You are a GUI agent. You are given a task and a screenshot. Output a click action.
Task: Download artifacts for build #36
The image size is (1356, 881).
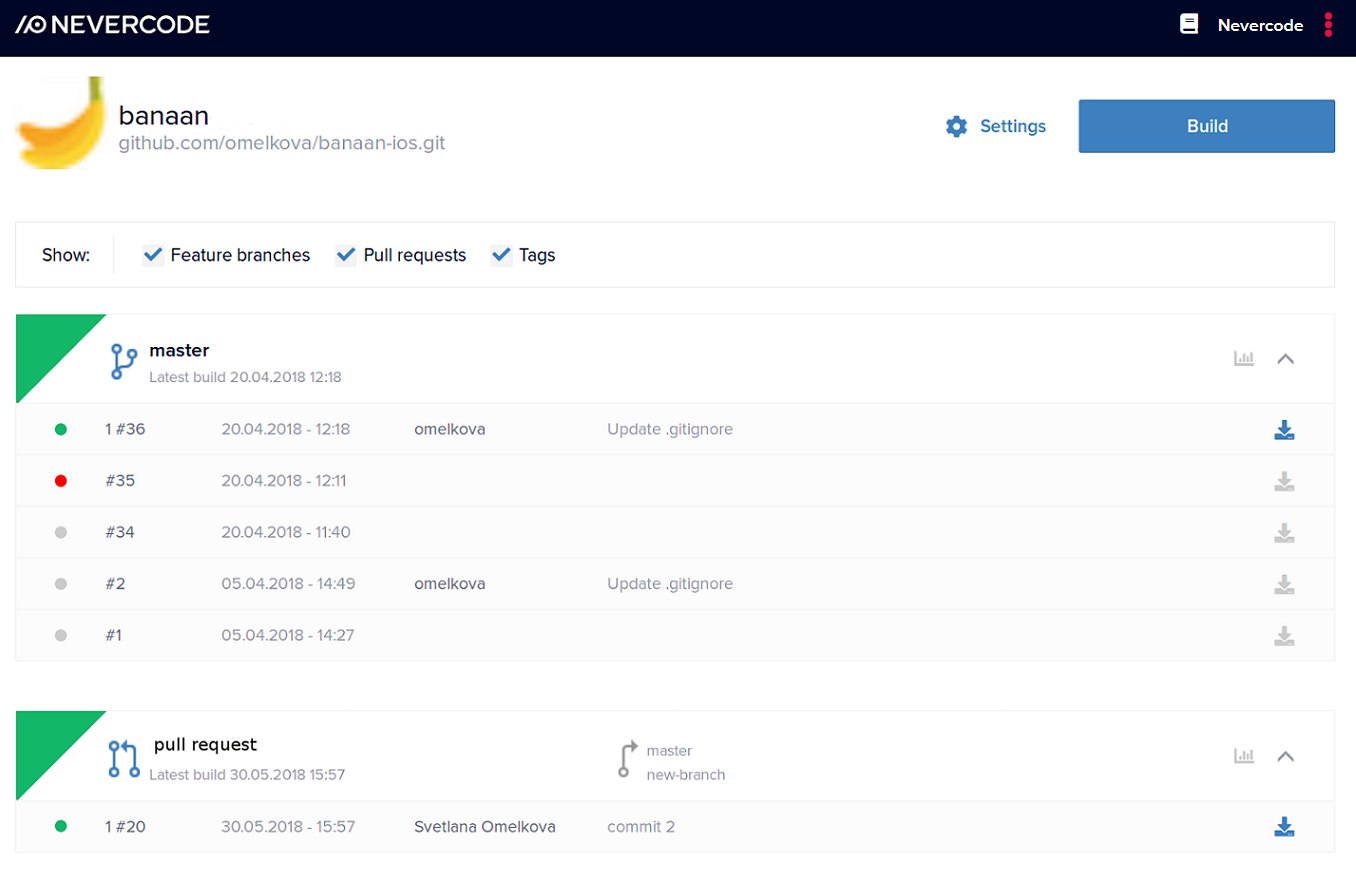pyautogui.click(x=1285, y=430)
